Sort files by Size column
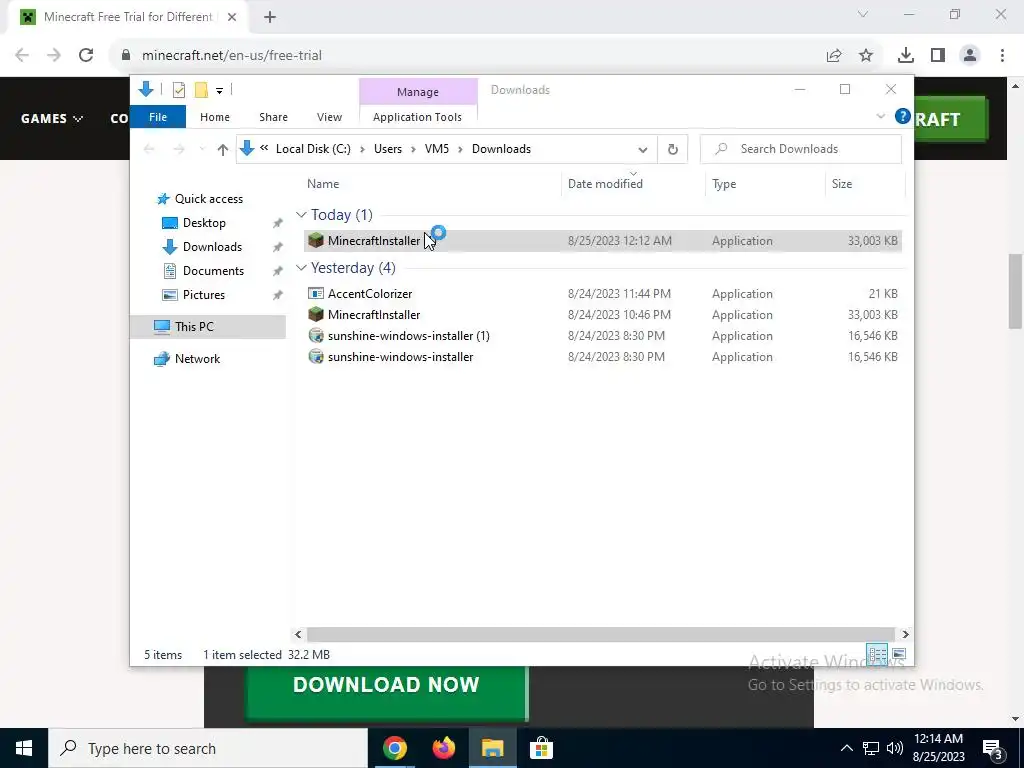The width and height of the screenshot is (1024, 768). coord(842,184)
